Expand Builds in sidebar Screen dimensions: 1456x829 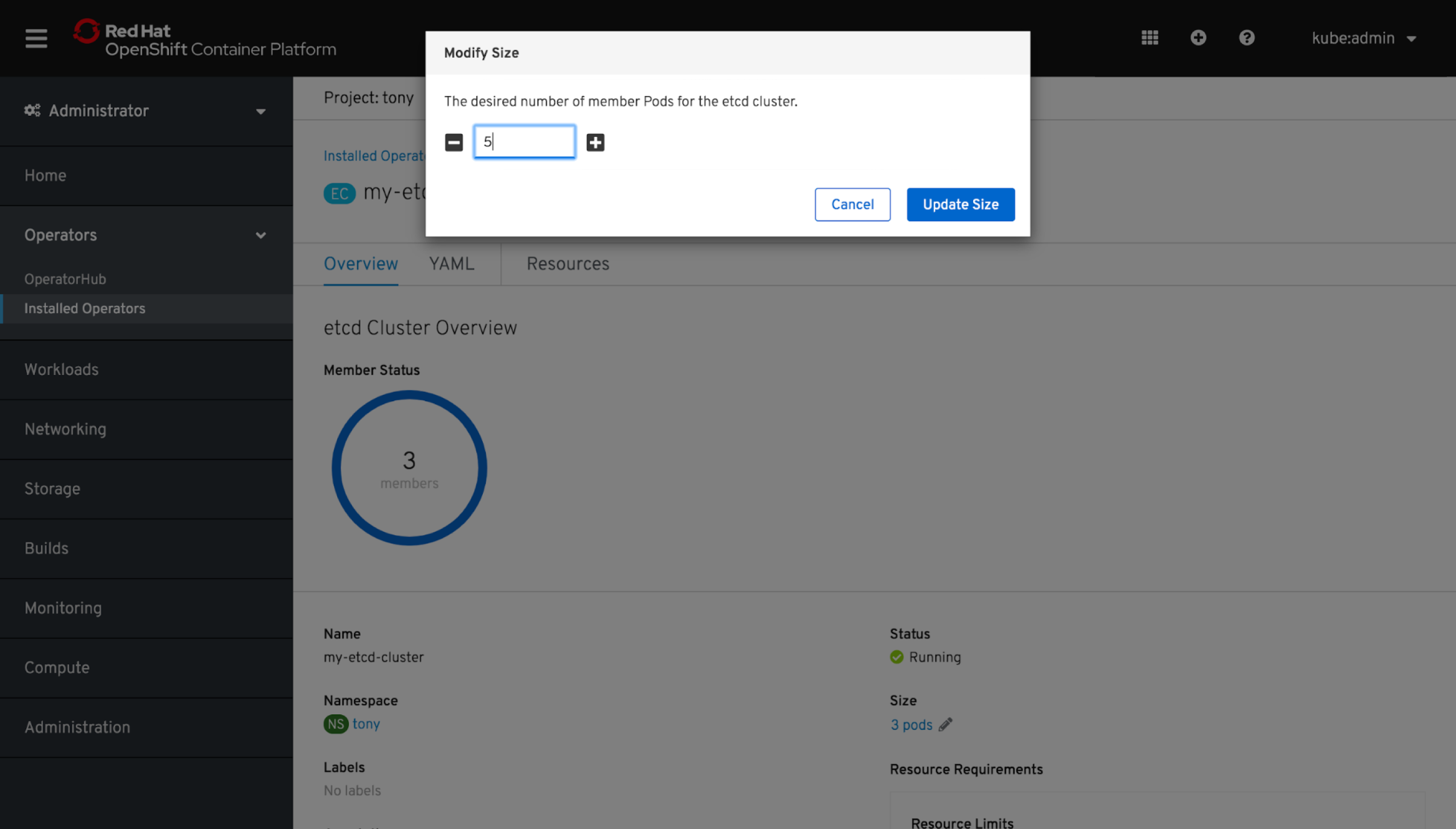146,548
